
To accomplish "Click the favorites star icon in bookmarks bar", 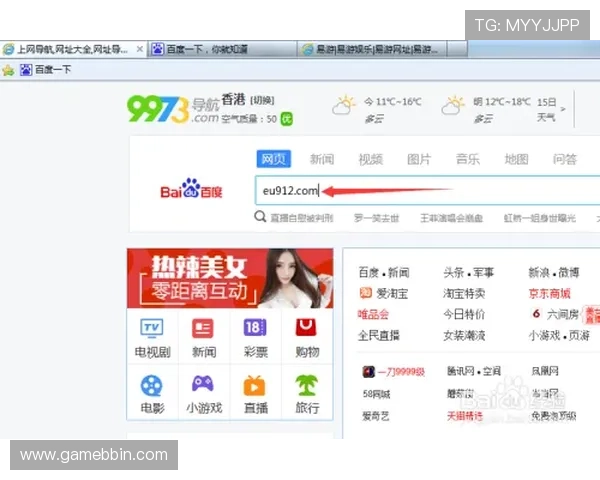I will point(8,70).
